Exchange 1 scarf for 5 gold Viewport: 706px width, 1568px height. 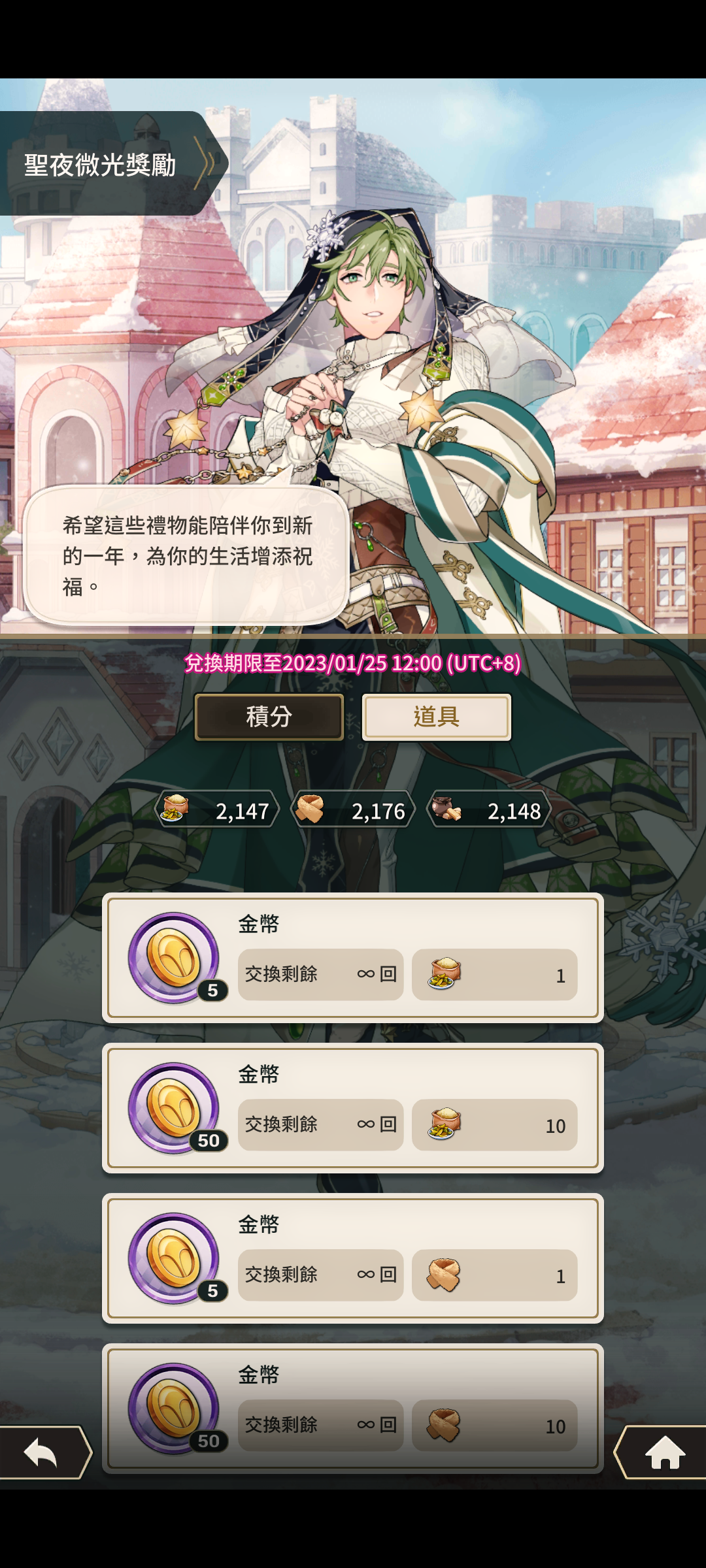pyautogui.click(x=494, y=1275)
